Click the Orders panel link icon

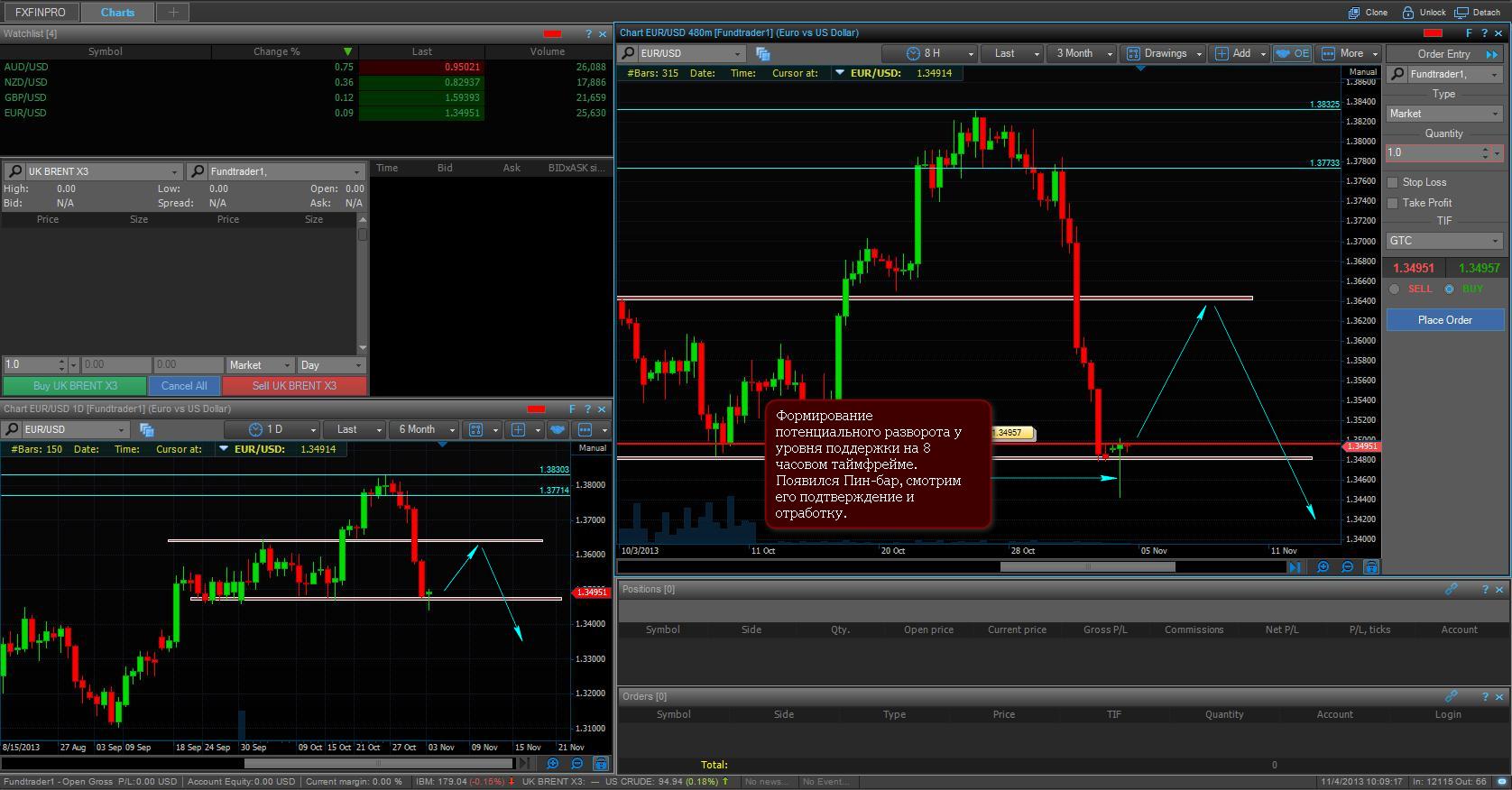[x=1452, y=696]
